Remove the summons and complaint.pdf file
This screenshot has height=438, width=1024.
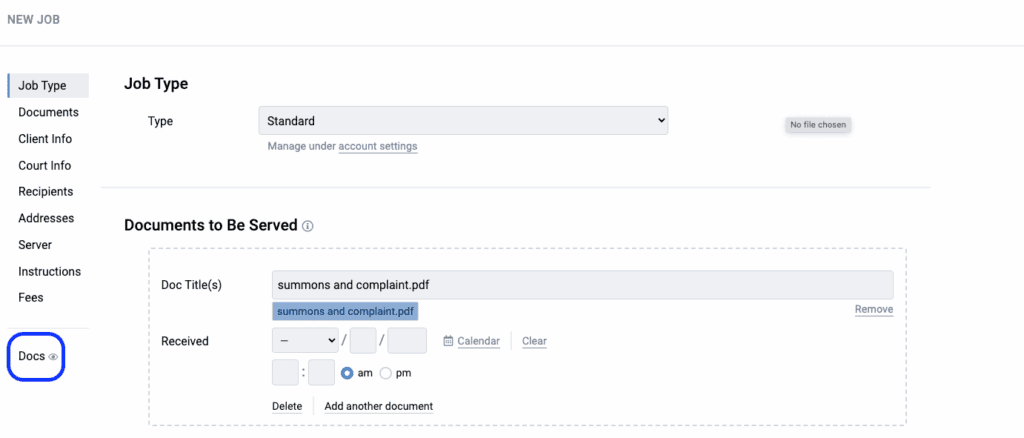click(873, 310)
